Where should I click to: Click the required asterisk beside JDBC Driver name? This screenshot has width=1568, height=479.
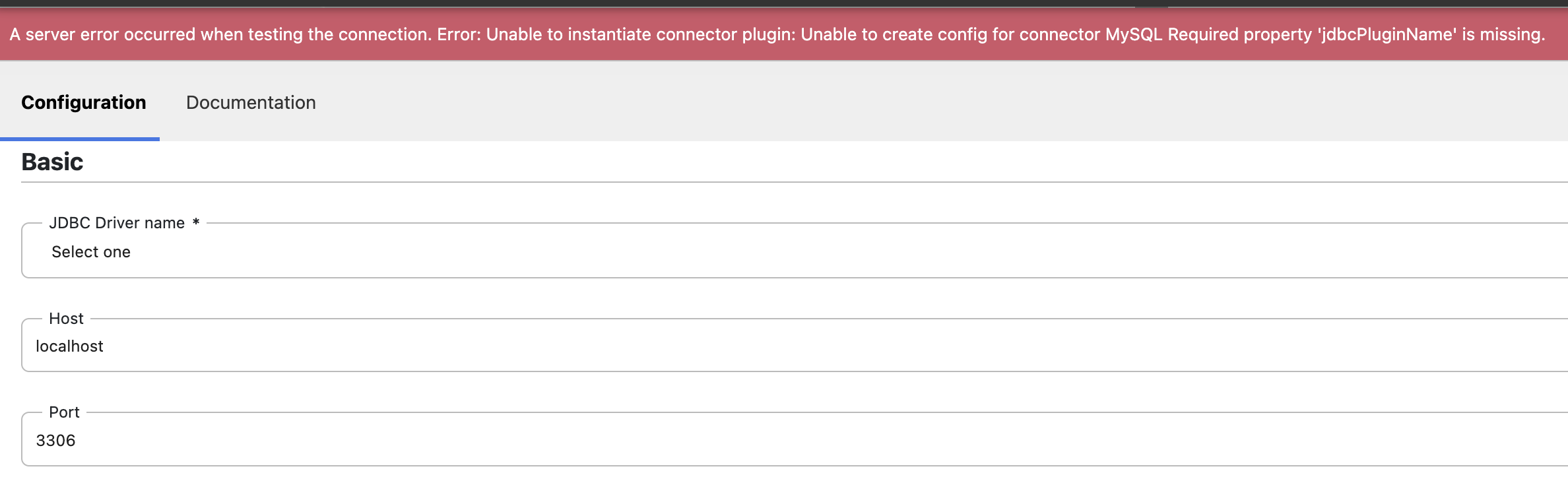(196, 222)
